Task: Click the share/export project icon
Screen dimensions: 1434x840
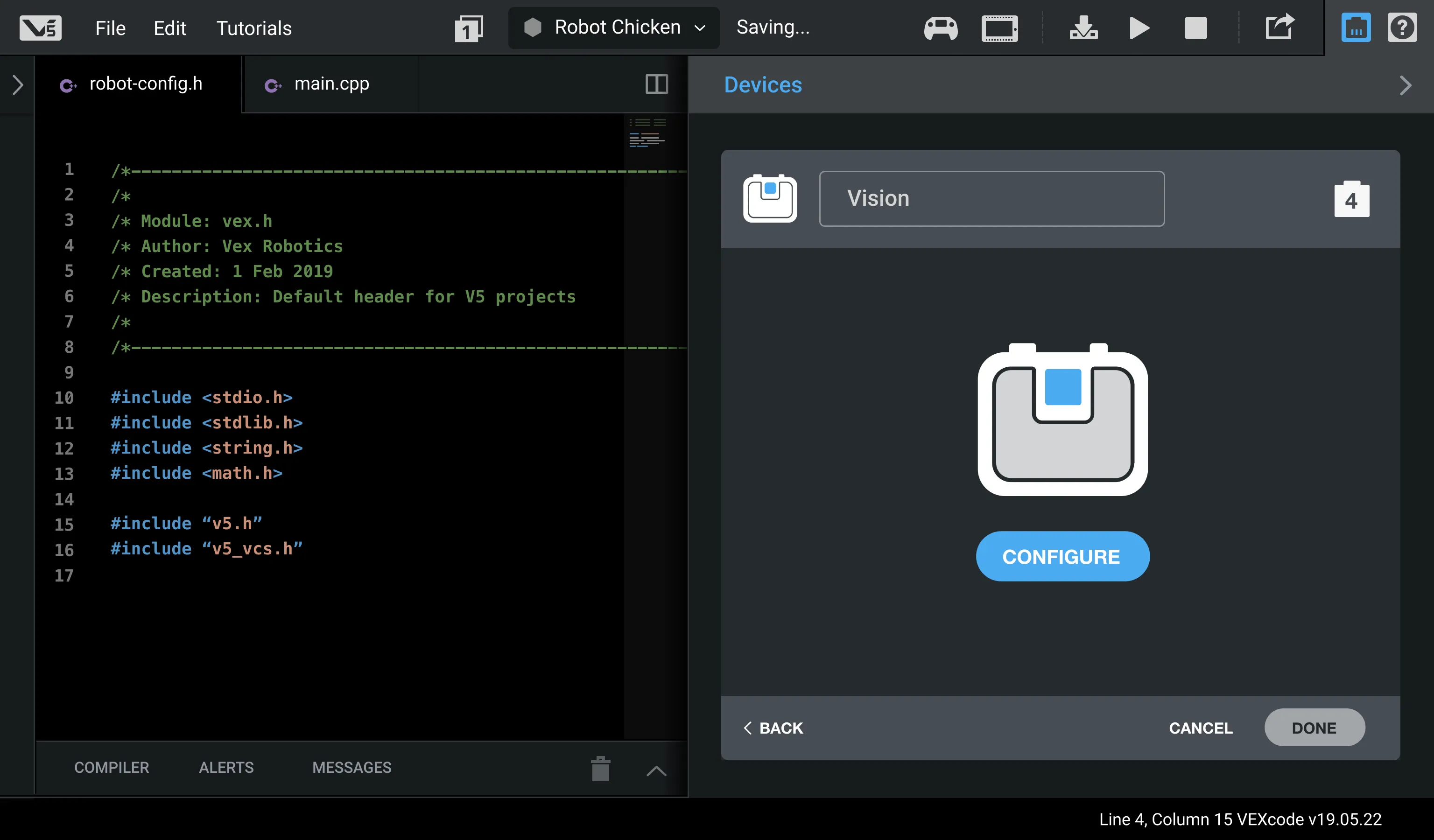Action: pos(1279,27)
